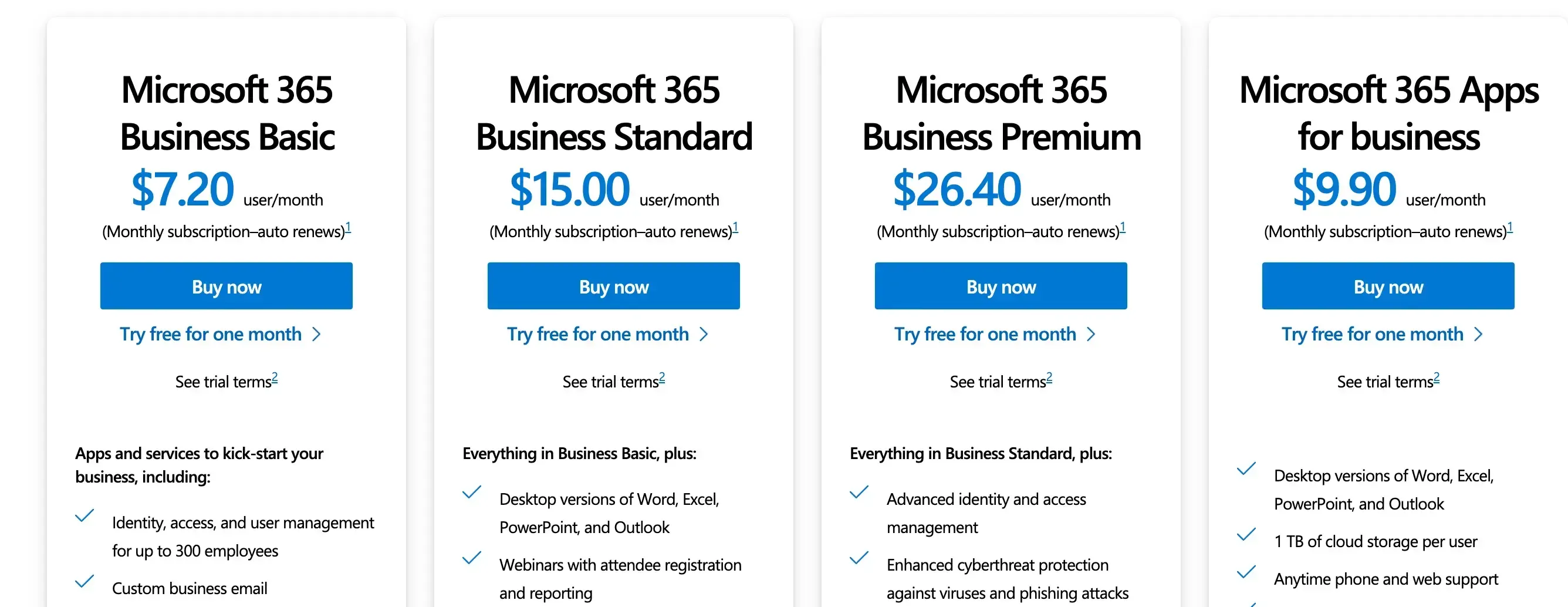The height and width of the screenshot is (607, 1568).
Task: Click checkmark beside Advanced identity and access management
Action: pos(860,493)
